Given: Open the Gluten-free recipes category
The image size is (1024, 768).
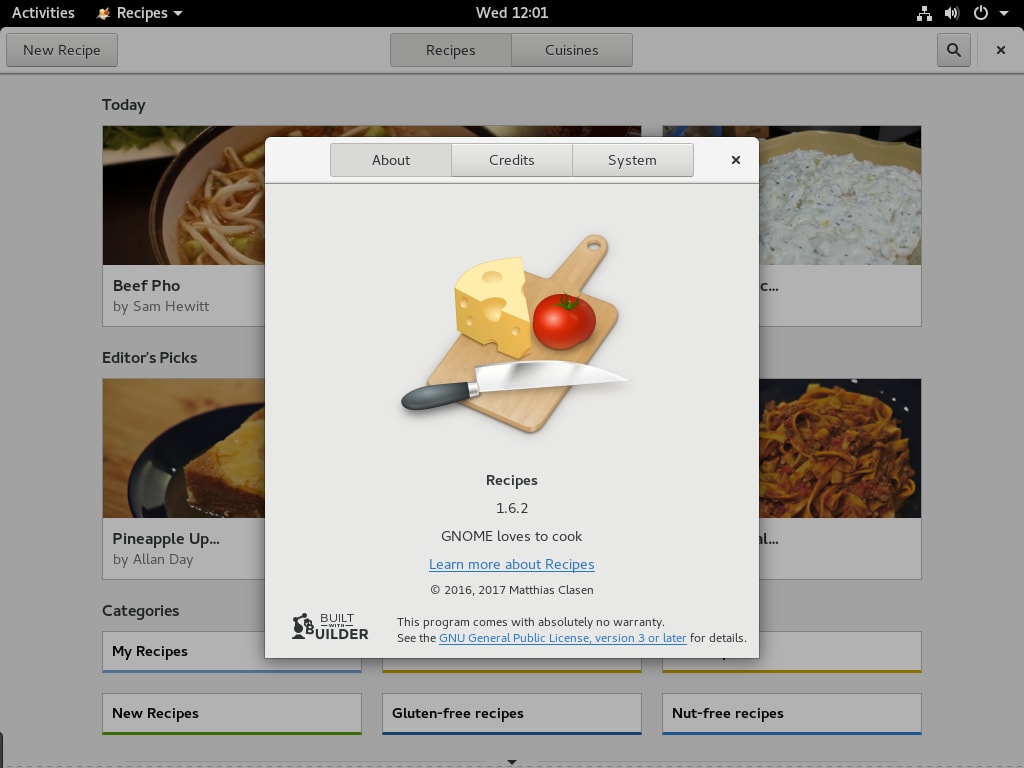Looking at the screenshot, I should click(512, 714).
